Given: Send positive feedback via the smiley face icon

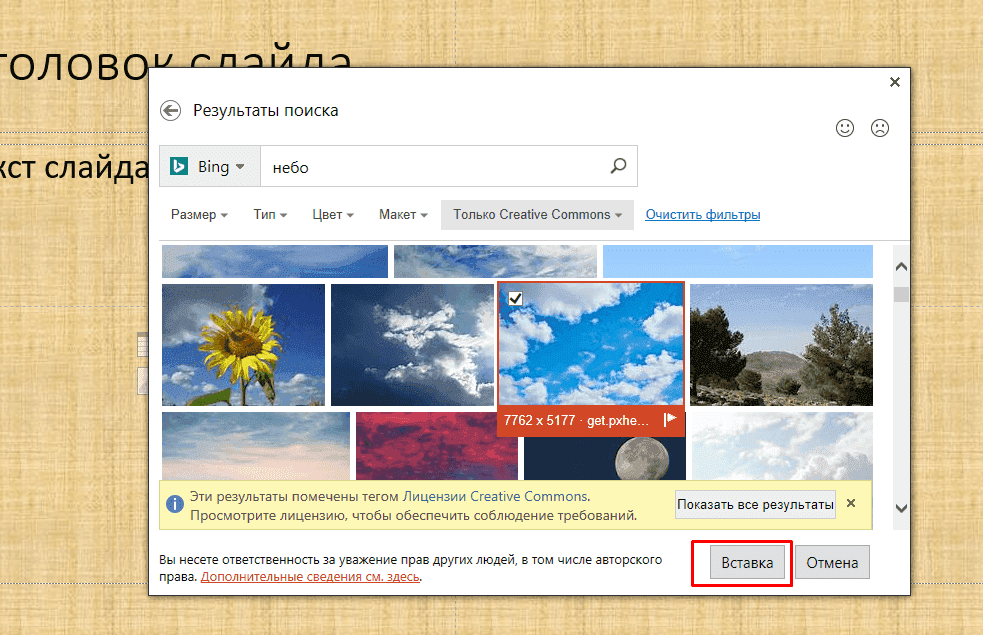Looking at the screenshot, I should point(845,128).
